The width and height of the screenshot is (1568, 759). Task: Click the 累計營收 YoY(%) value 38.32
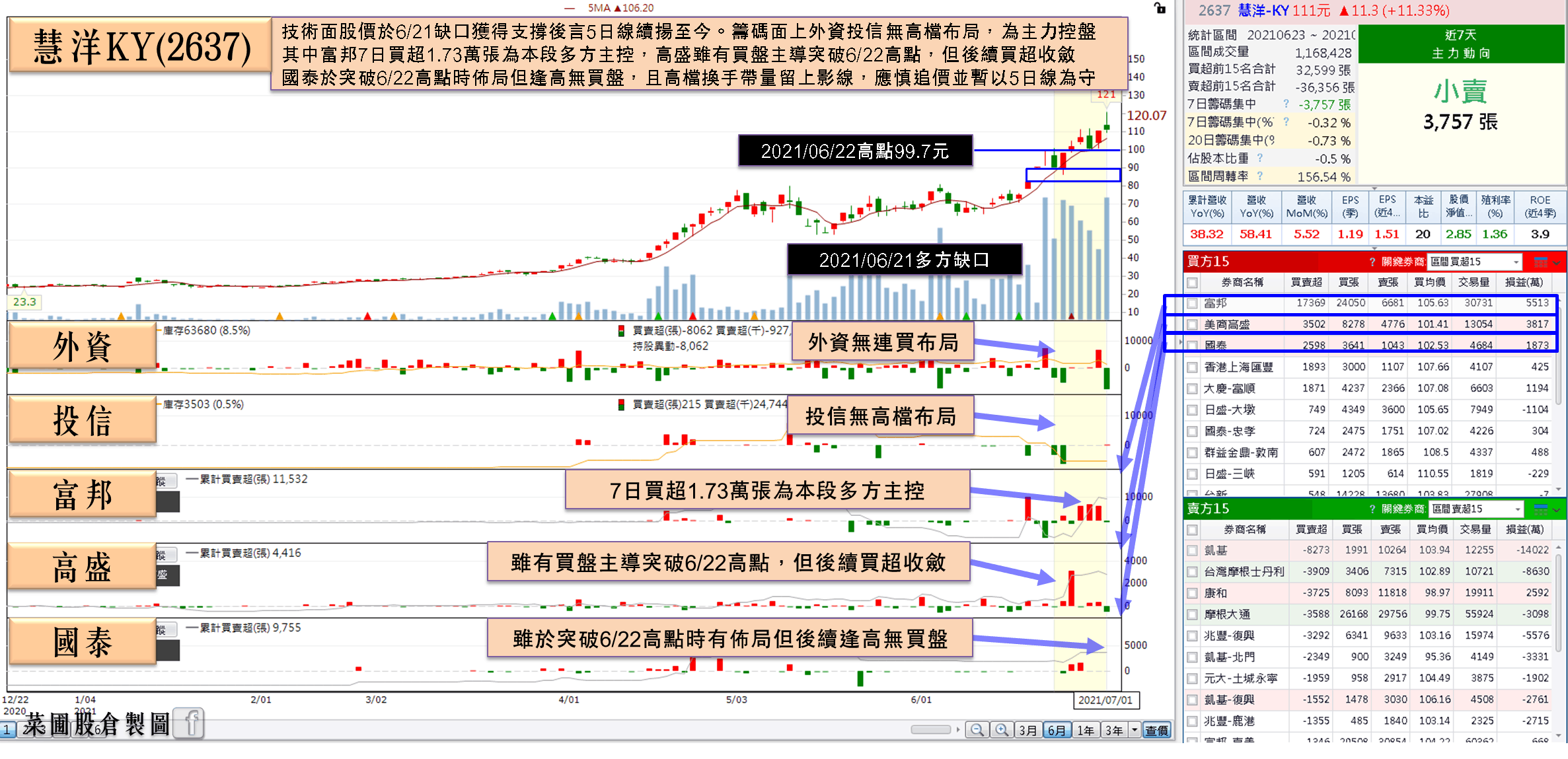[x=1207, y=234]
